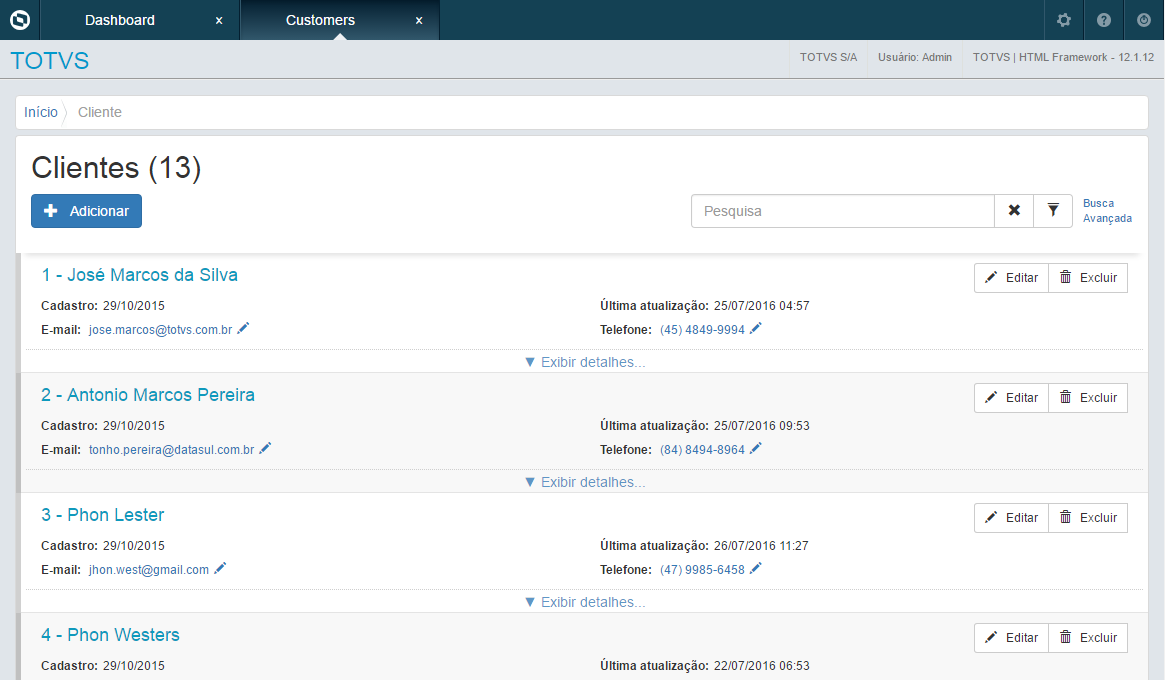
Task: Click Excluir for Phon Lester
Action: [x=1088, y=518]
